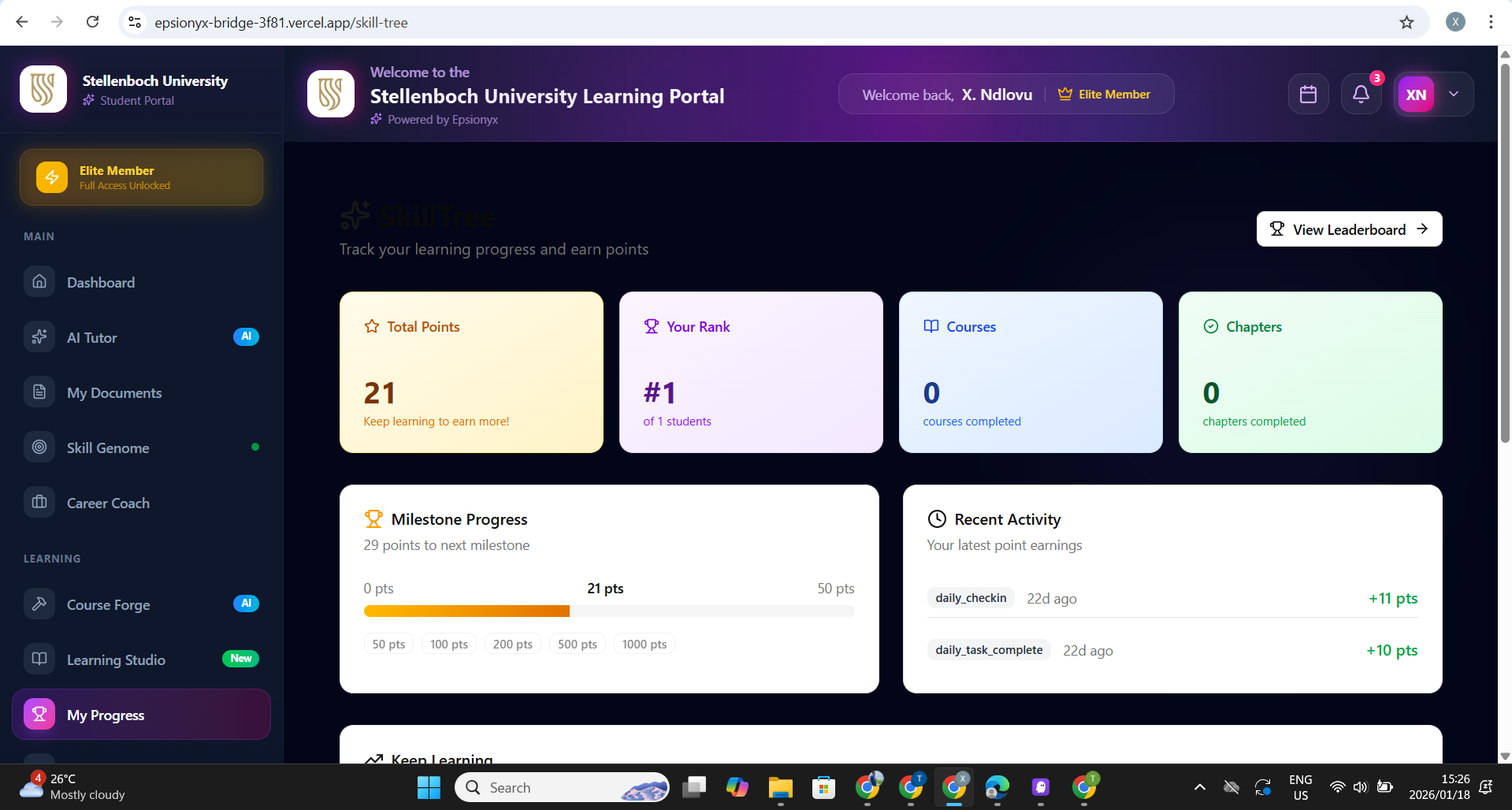Select Career Coach in the sidebar

click(142, 503)
